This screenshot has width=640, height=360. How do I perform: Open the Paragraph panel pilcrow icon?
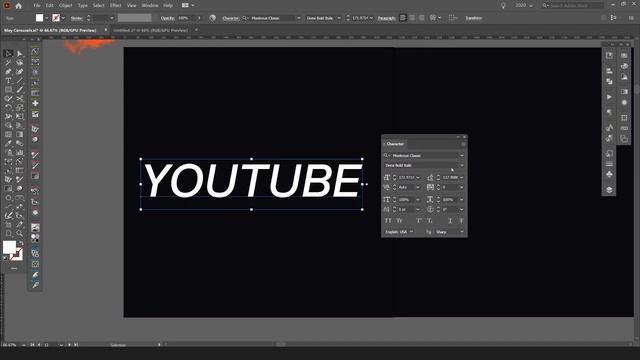(609, 112)
